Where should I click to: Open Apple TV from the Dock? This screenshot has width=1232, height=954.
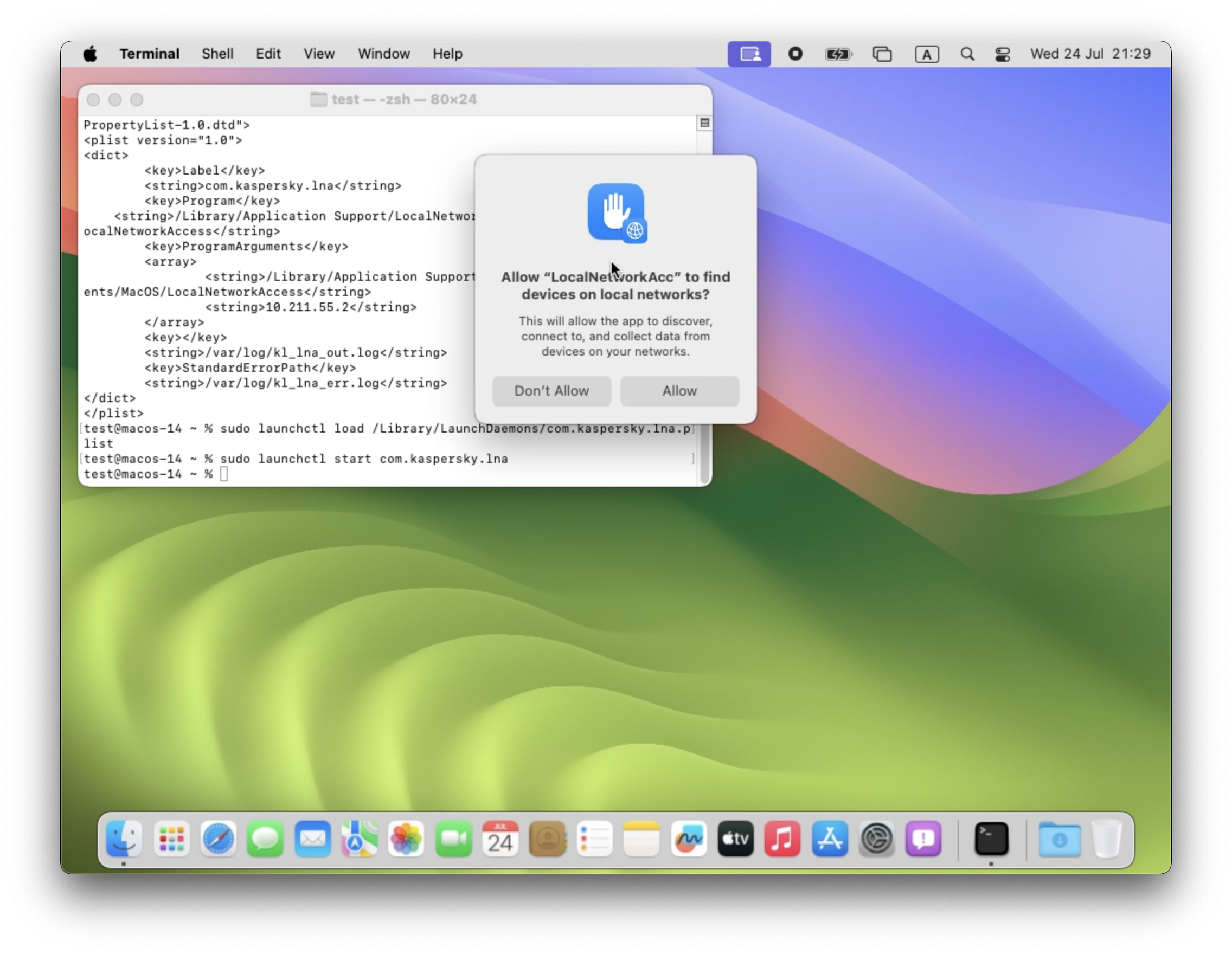[x=736, y=839]
